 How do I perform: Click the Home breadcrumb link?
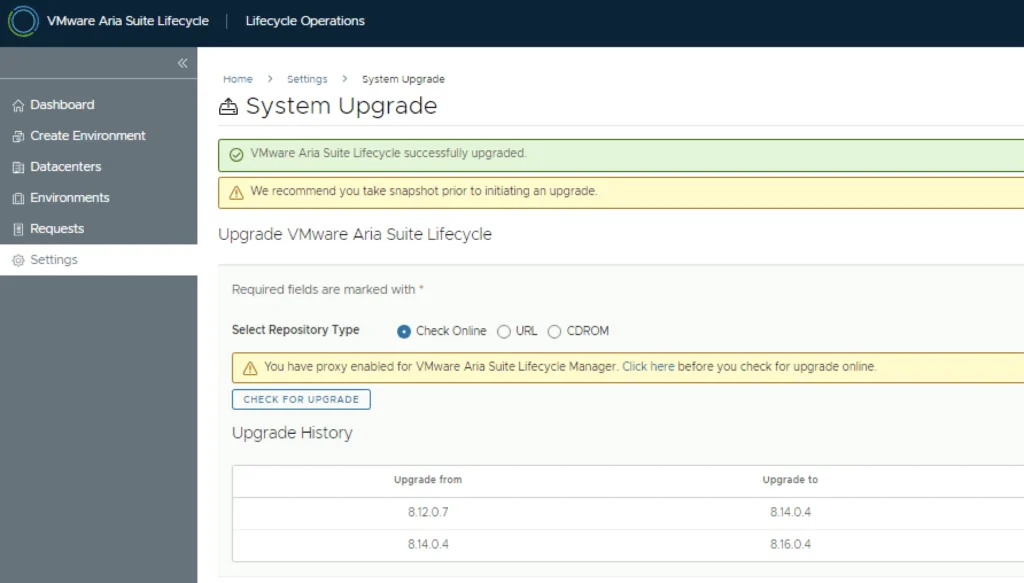coord(238,79)
